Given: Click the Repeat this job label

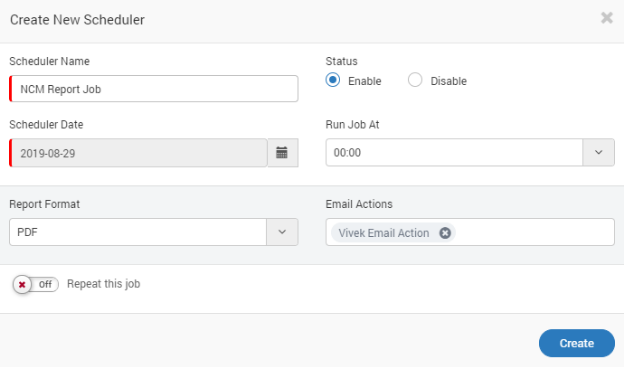Looking at the screenshot, I should click(x=103, y=284).
